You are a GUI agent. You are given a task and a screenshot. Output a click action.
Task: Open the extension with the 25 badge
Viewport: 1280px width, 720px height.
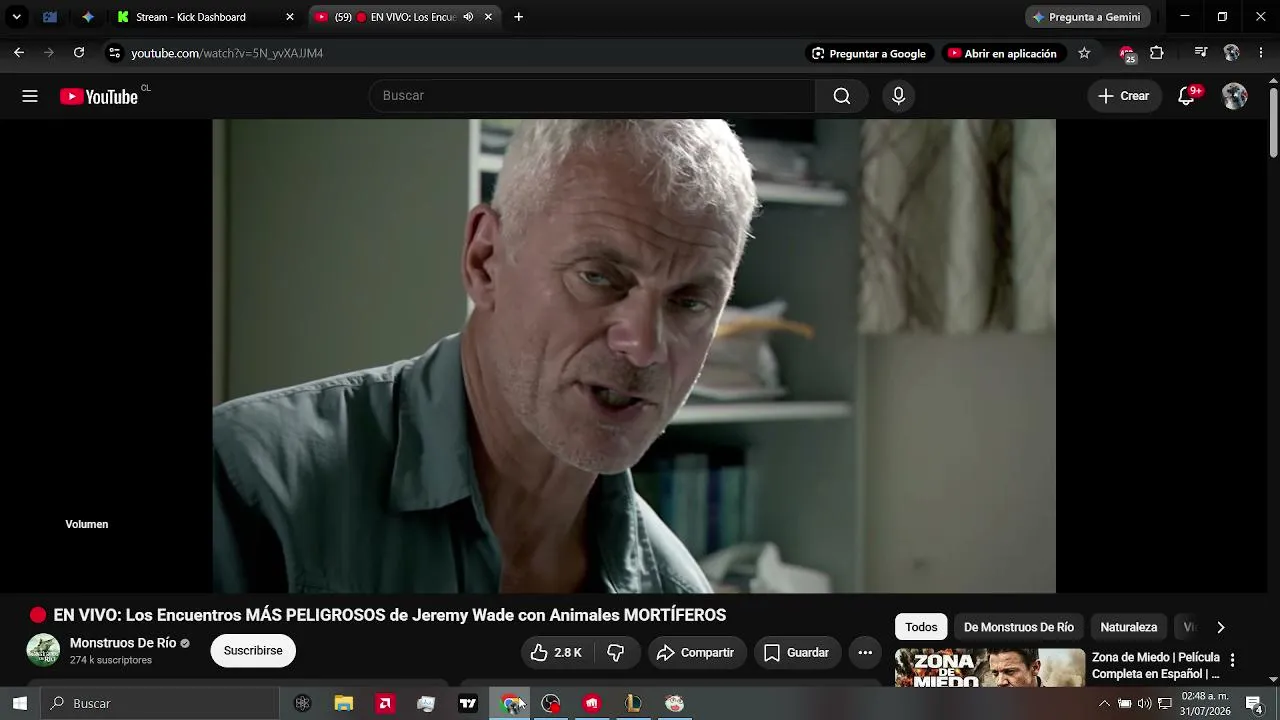(1127, 54)
